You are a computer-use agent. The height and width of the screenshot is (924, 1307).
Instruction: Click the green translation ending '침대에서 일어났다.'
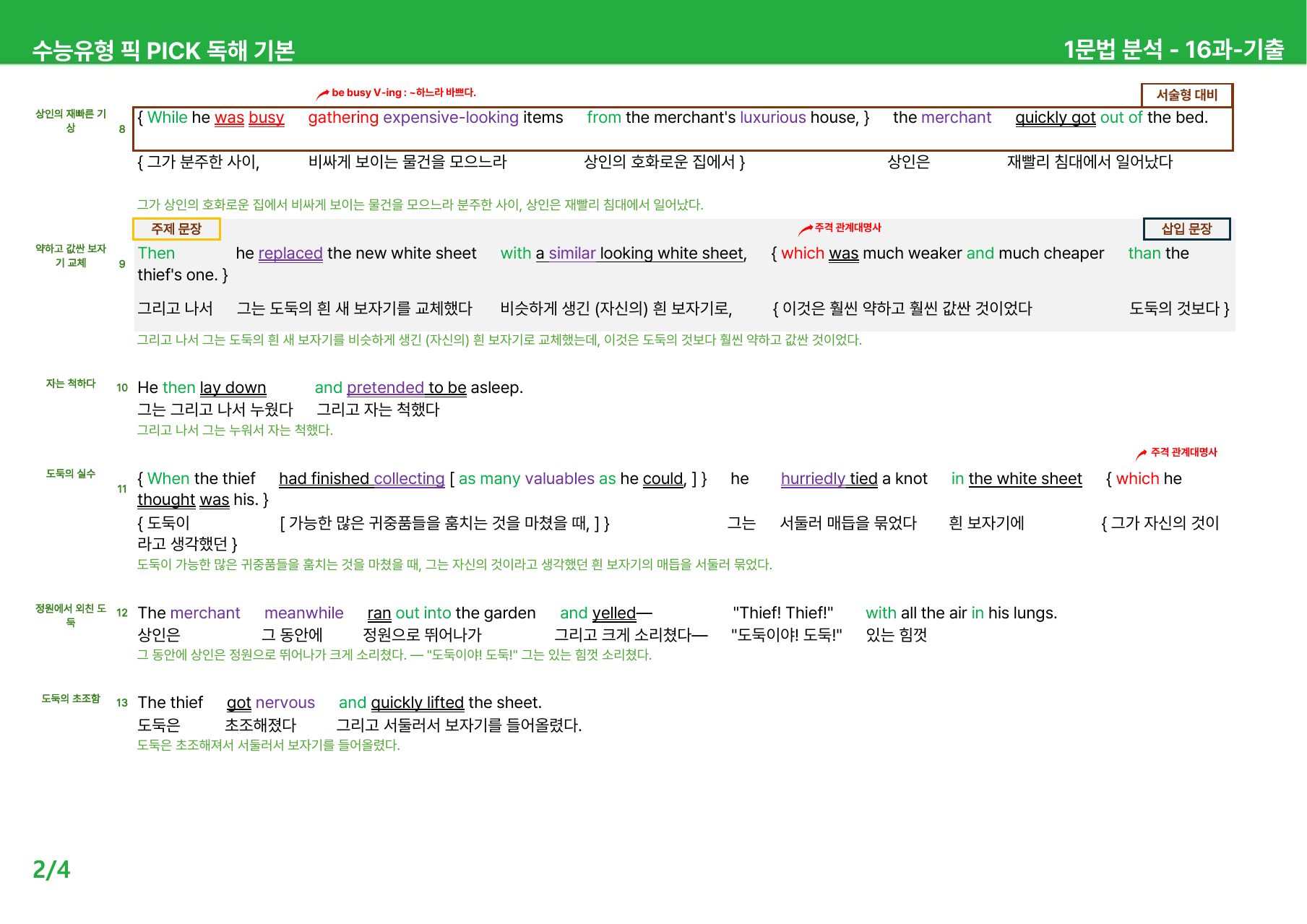click(x=420, y=205)
